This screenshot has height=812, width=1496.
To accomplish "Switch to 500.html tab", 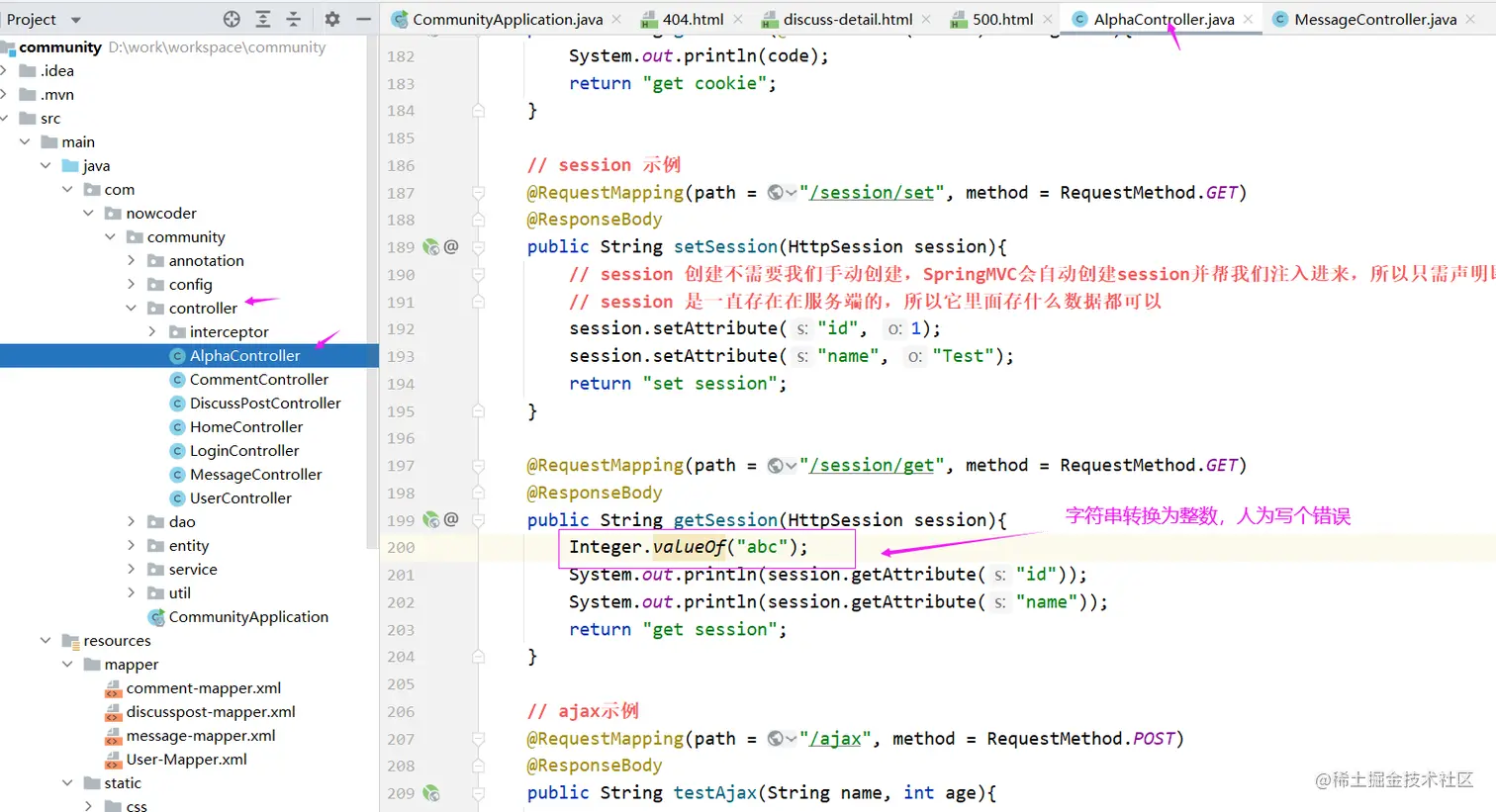I will (x=1002, y=19).
